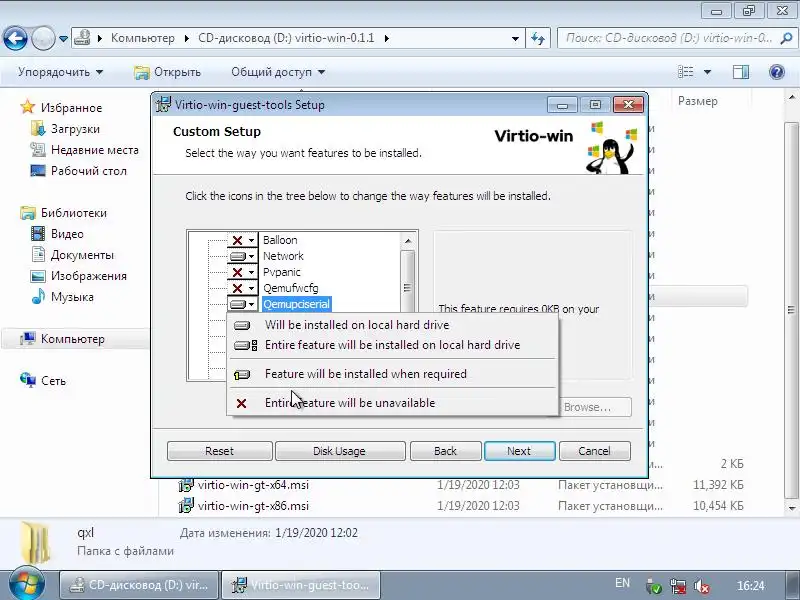Click the Explorer forward navigation arrow

[43, 38]
